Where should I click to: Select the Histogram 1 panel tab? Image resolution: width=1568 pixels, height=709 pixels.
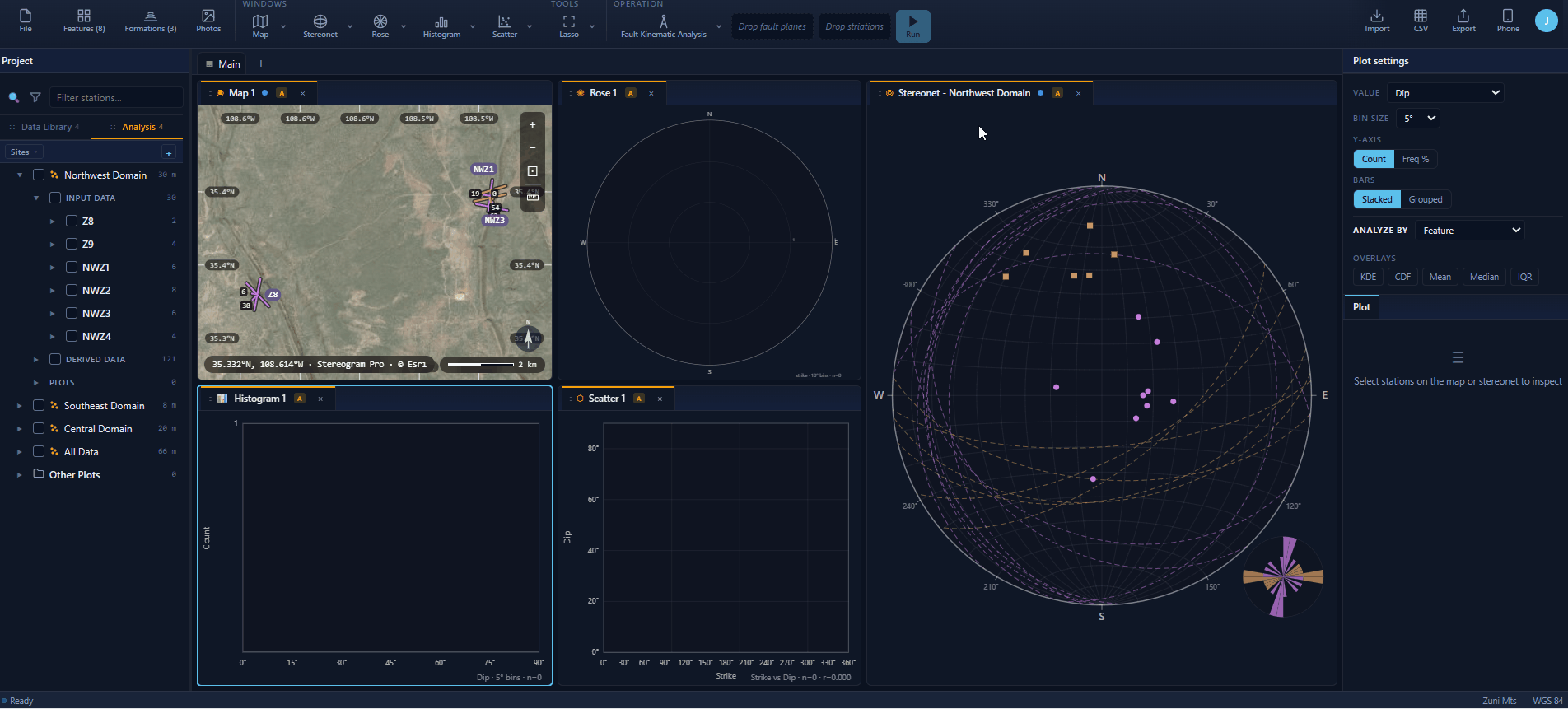pos(268,399)
